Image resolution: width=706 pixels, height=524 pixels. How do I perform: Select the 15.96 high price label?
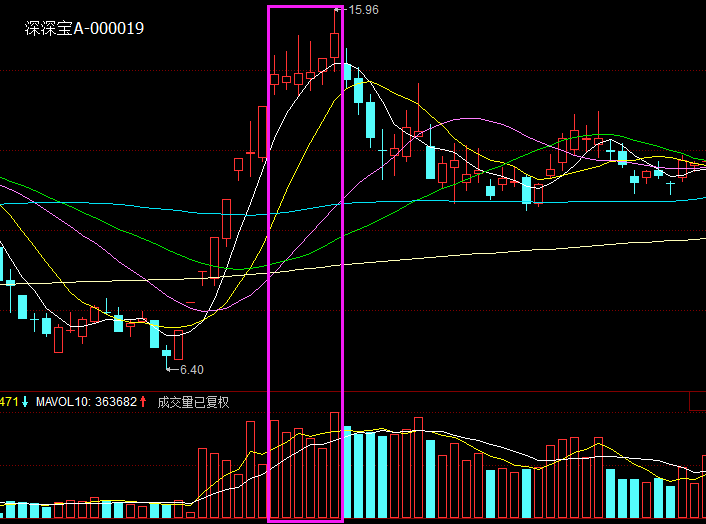coord(364,10)
